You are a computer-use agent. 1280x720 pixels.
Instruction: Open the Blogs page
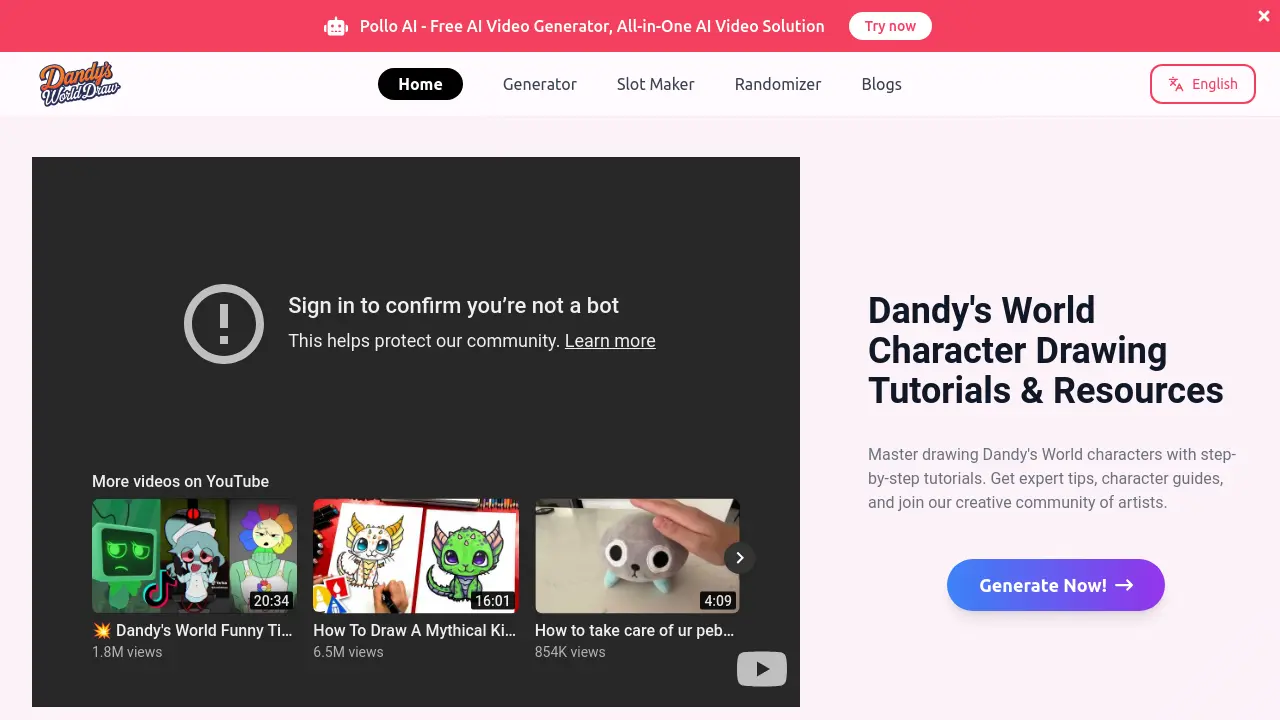pyautogui.click(x=881, y=84)
